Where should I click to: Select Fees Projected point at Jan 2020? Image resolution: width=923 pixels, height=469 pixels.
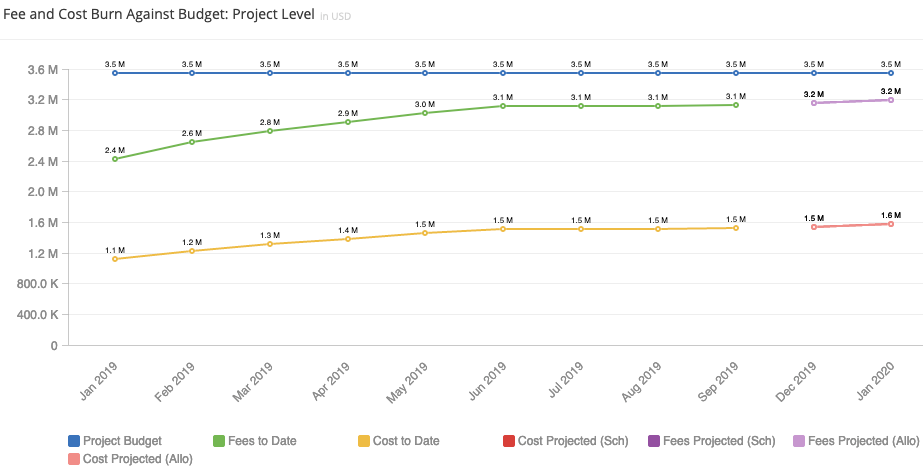(x=891, y=100)
